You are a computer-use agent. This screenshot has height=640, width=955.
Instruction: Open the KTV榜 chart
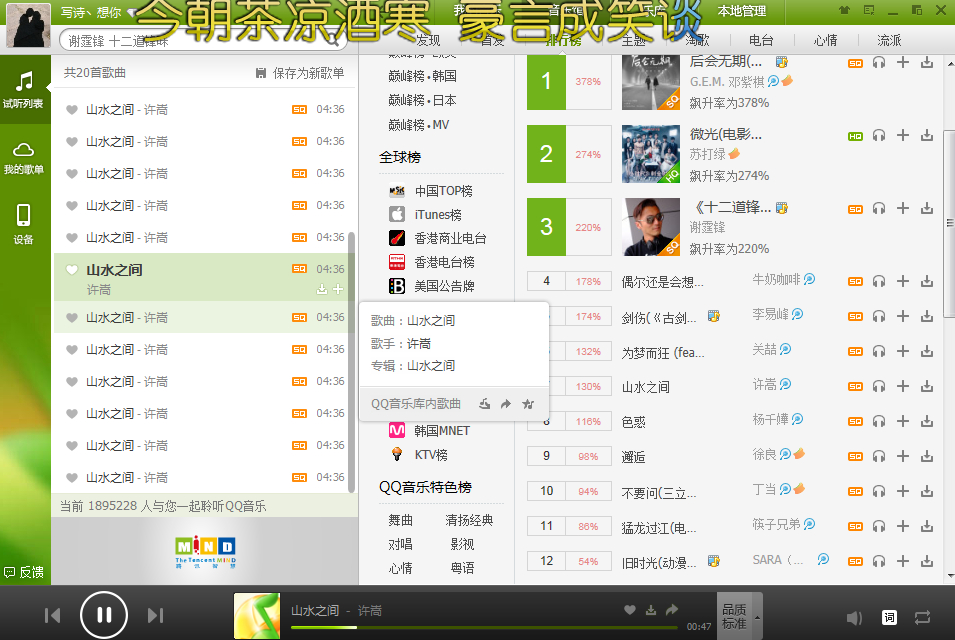coord(418,454)
